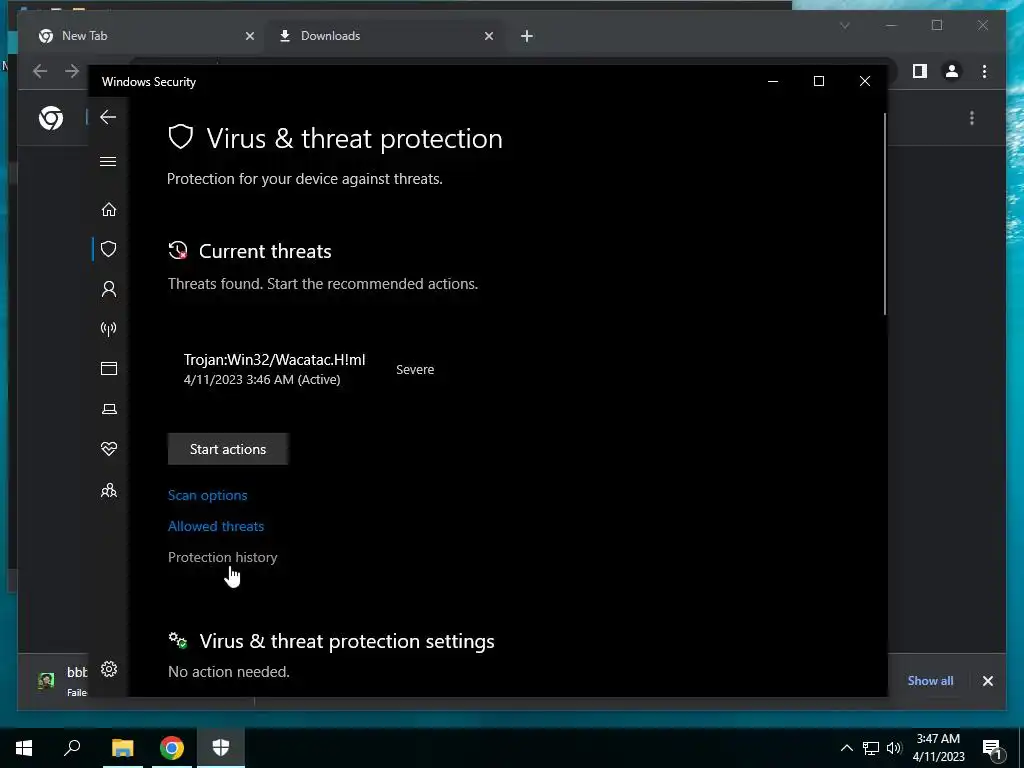Open Chrome profile avatar menu

952,71
